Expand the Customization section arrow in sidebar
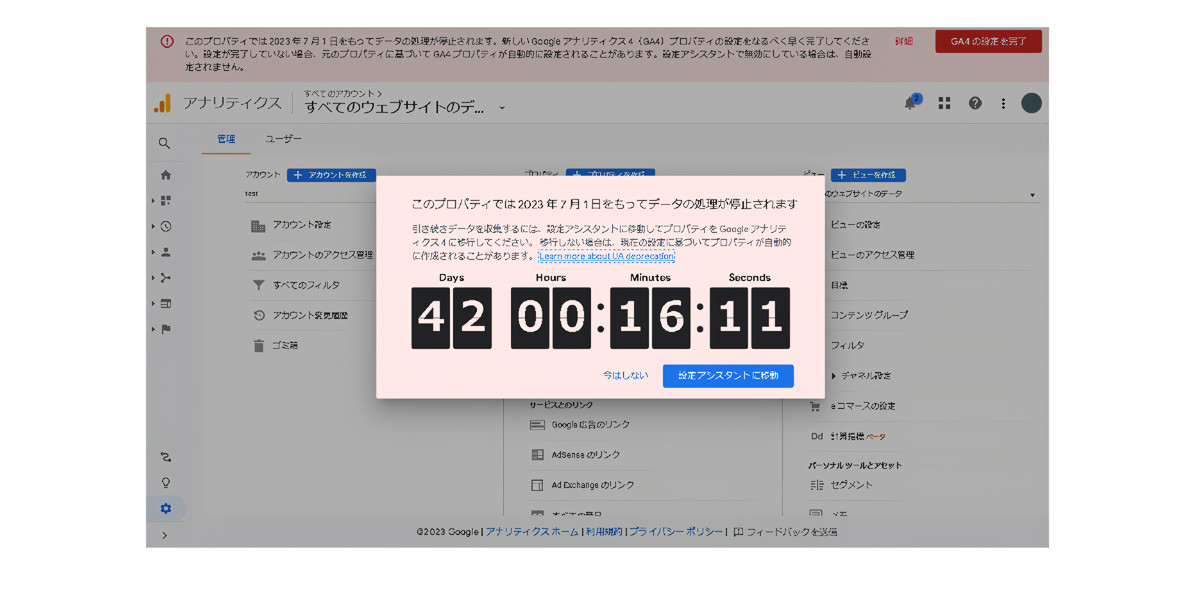The width and height of the screenshot is (1189, 595). (x=153, y=201)
